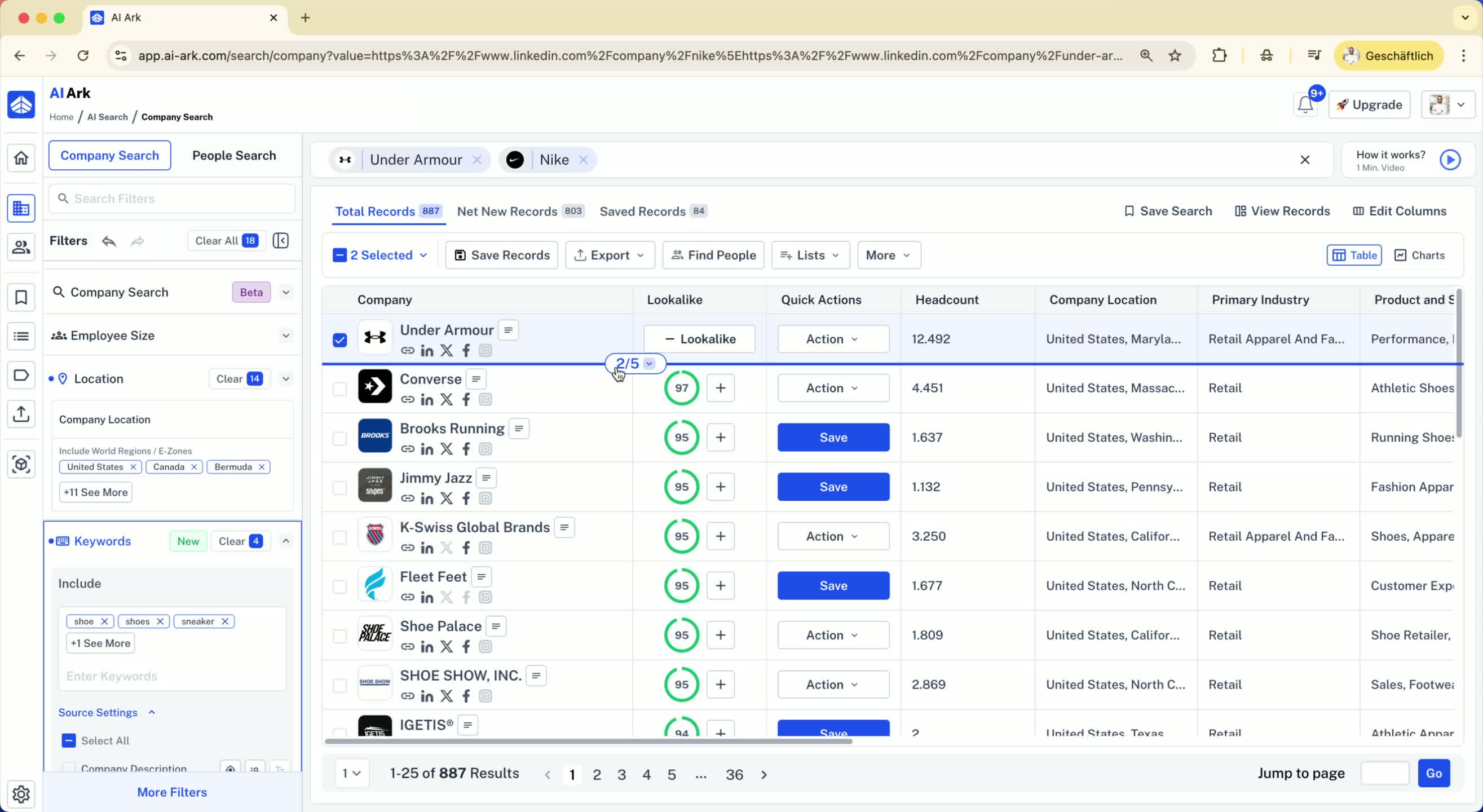Switch to the People Search tab
The height and width of the screenshot is (812, 1483).
coord(234,156)
